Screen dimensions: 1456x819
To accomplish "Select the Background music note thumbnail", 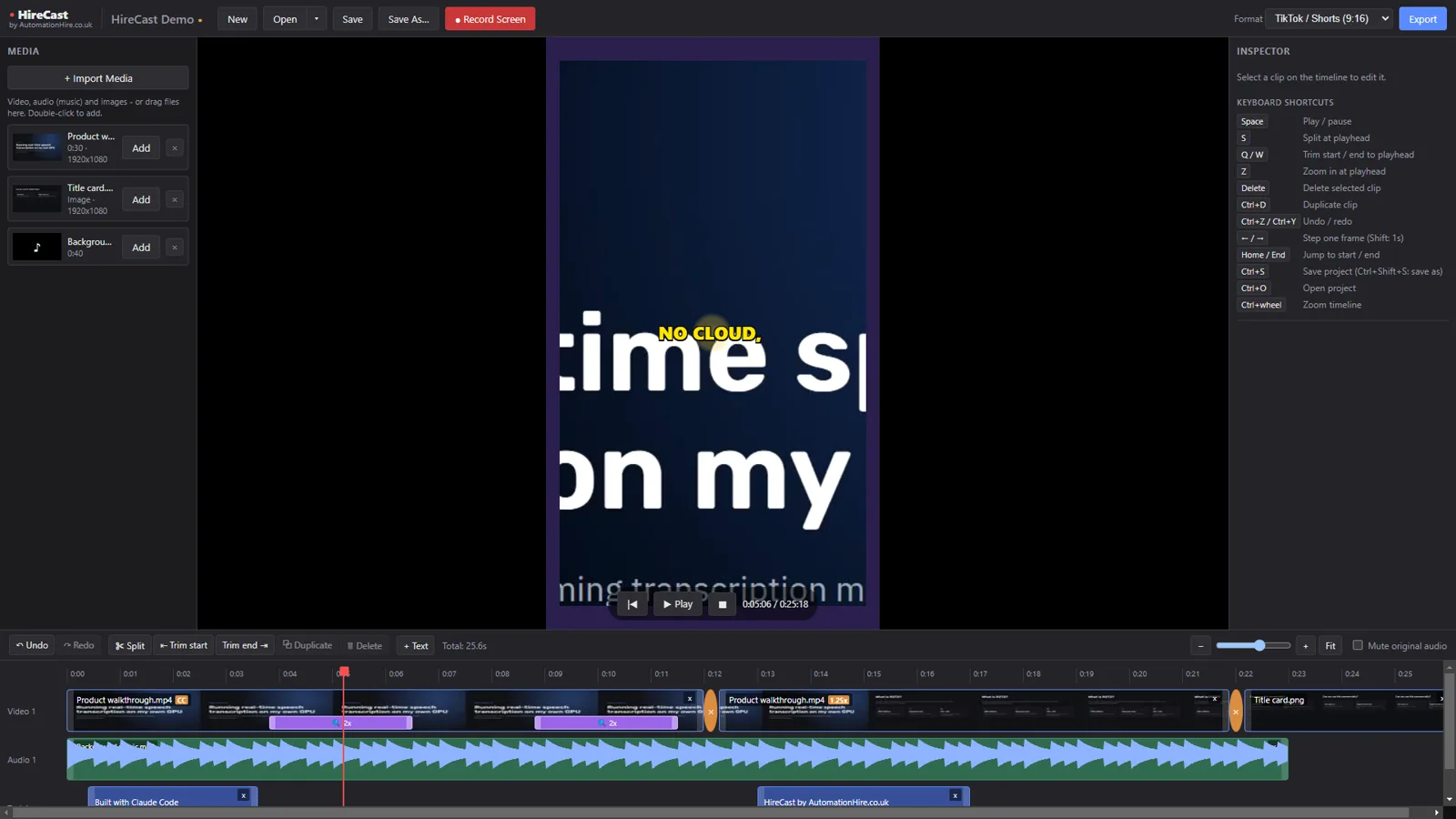I will tap(37, 247).
